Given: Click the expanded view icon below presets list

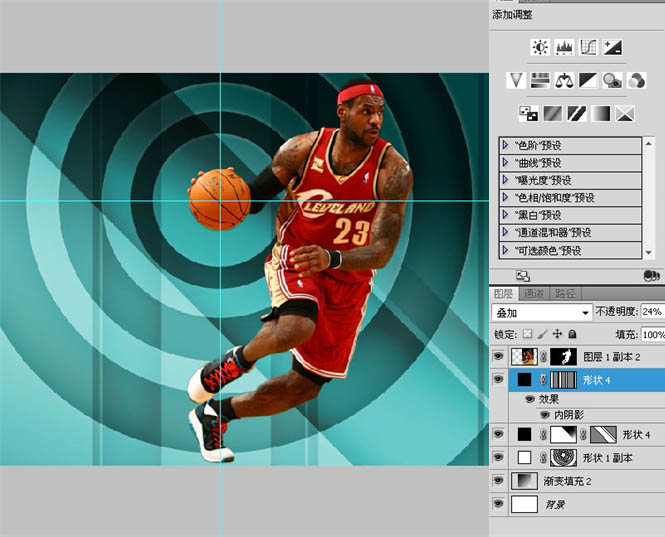Looking at the screenshot, I should pyautogui.click(x=523, y=276).
